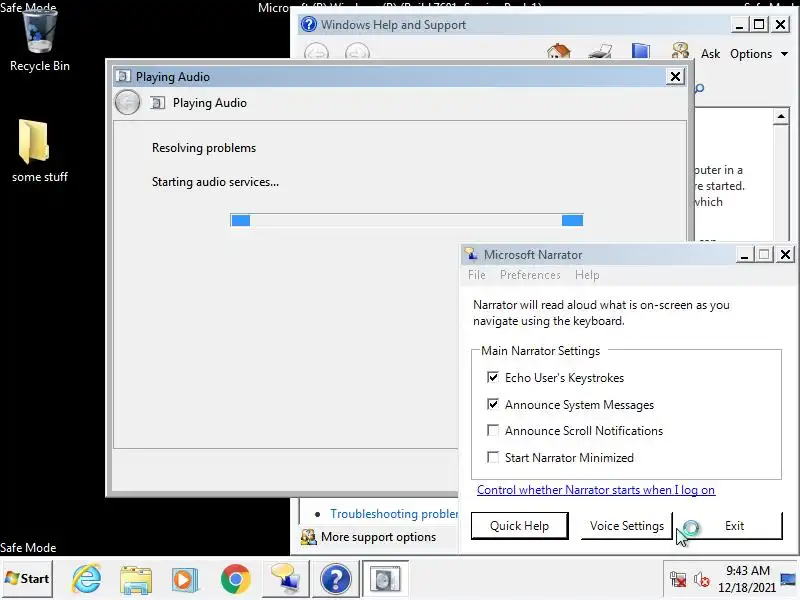Click the More support options icon

pos(308,537)
